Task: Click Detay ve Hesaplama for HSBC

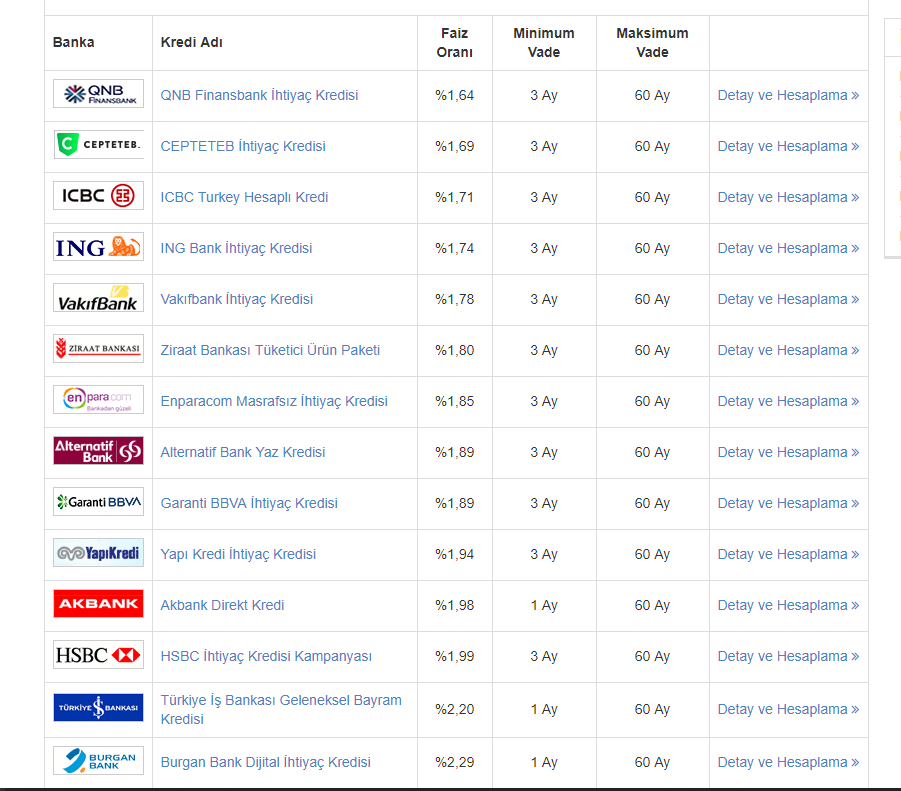Action: [x=788, y=656]
